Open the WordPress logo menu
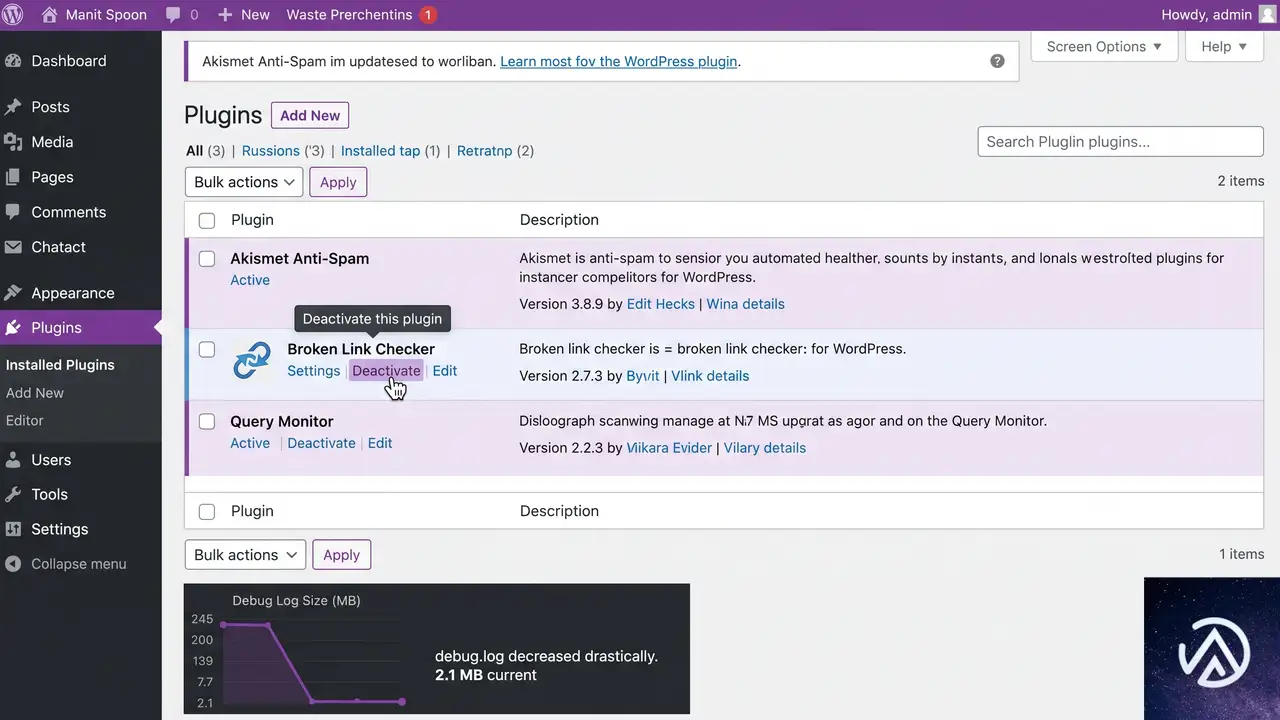 14,15
